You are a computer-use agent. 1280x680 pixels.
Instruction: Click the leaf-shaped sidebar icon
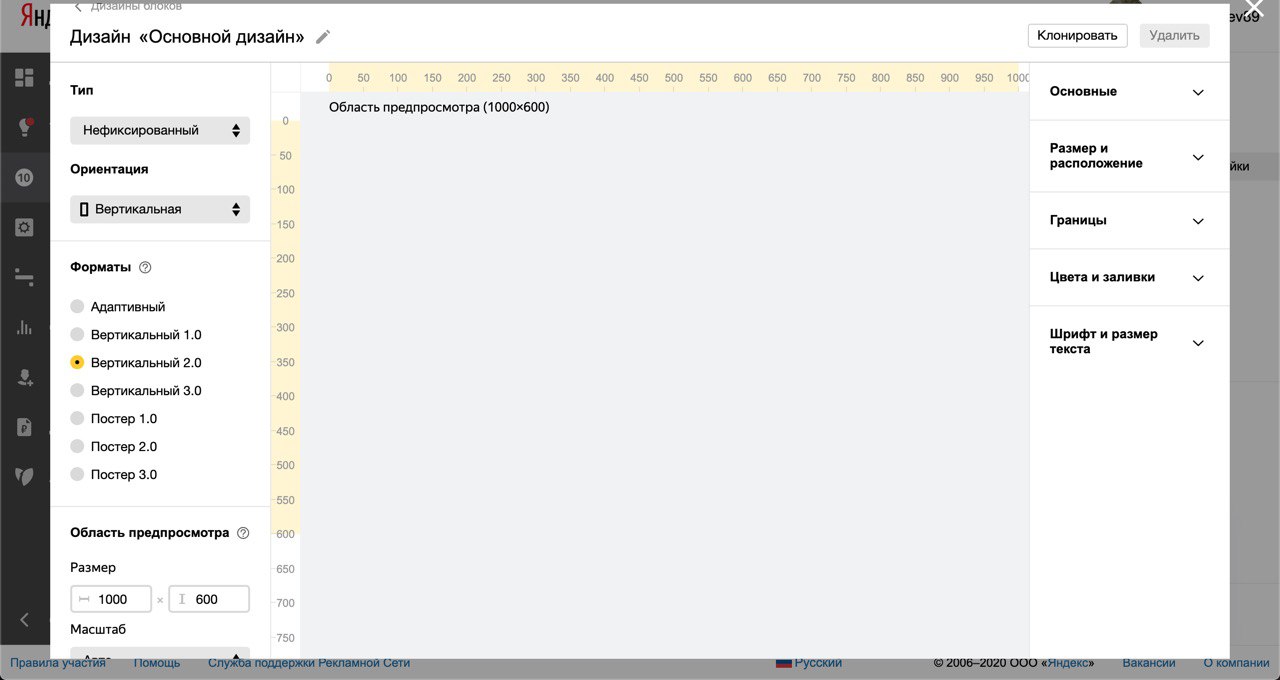[x=24, y=476]
